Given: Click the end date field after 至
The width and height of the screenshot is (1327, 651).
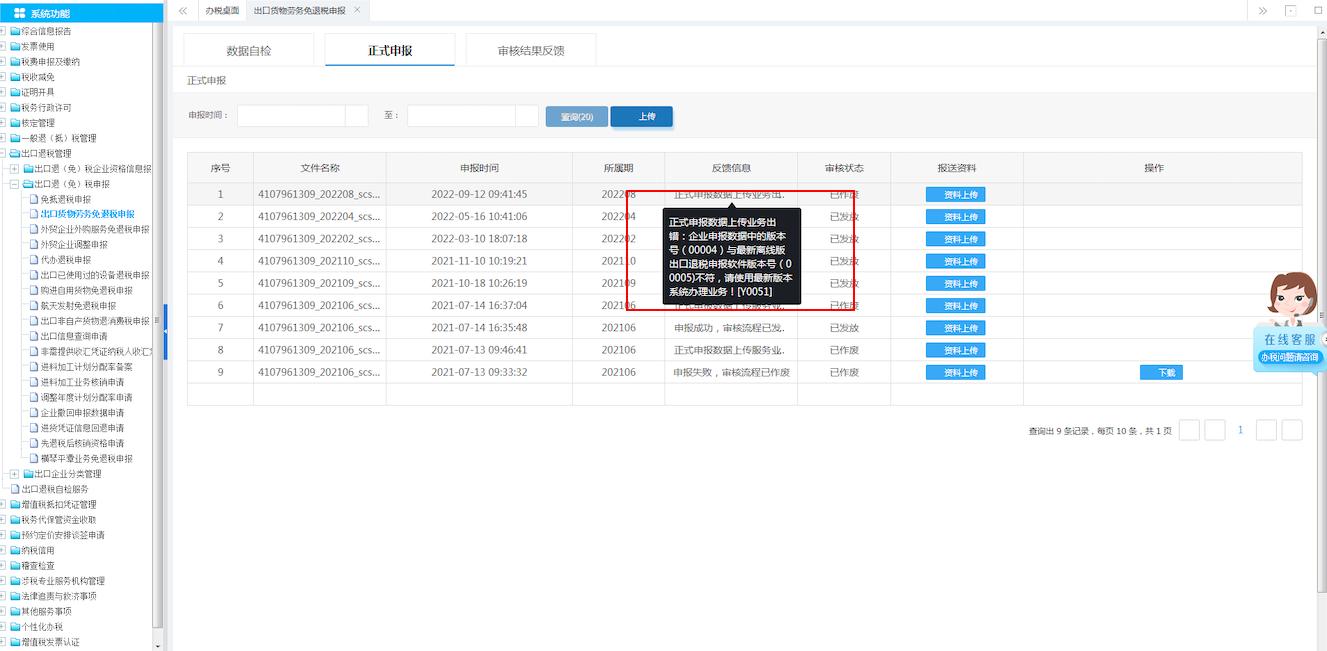Looking at the screenshot, I should click(461, 116).
